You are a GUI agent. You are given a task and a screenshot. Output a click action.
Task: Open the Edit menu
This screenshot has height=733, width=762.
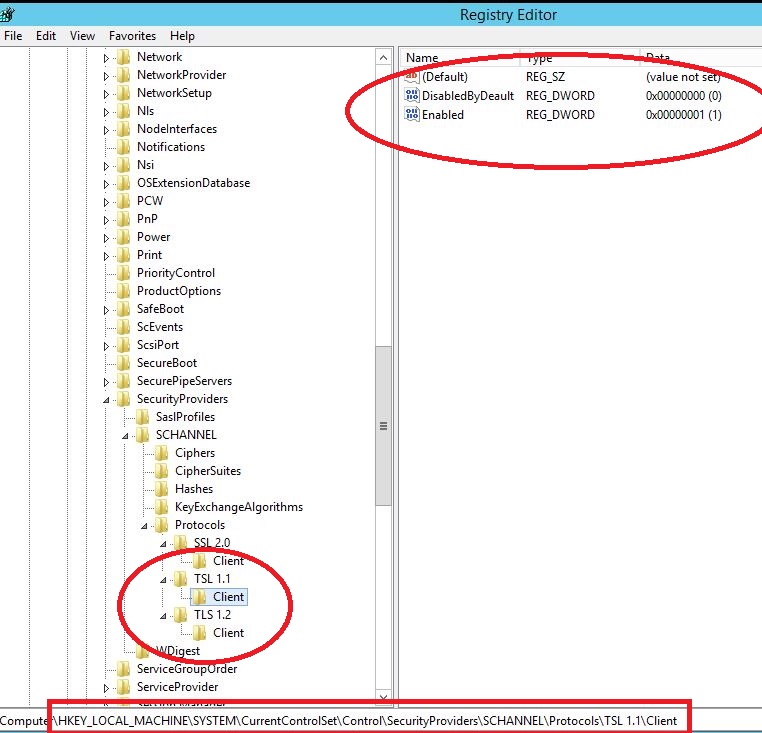[x=46, y=36]
